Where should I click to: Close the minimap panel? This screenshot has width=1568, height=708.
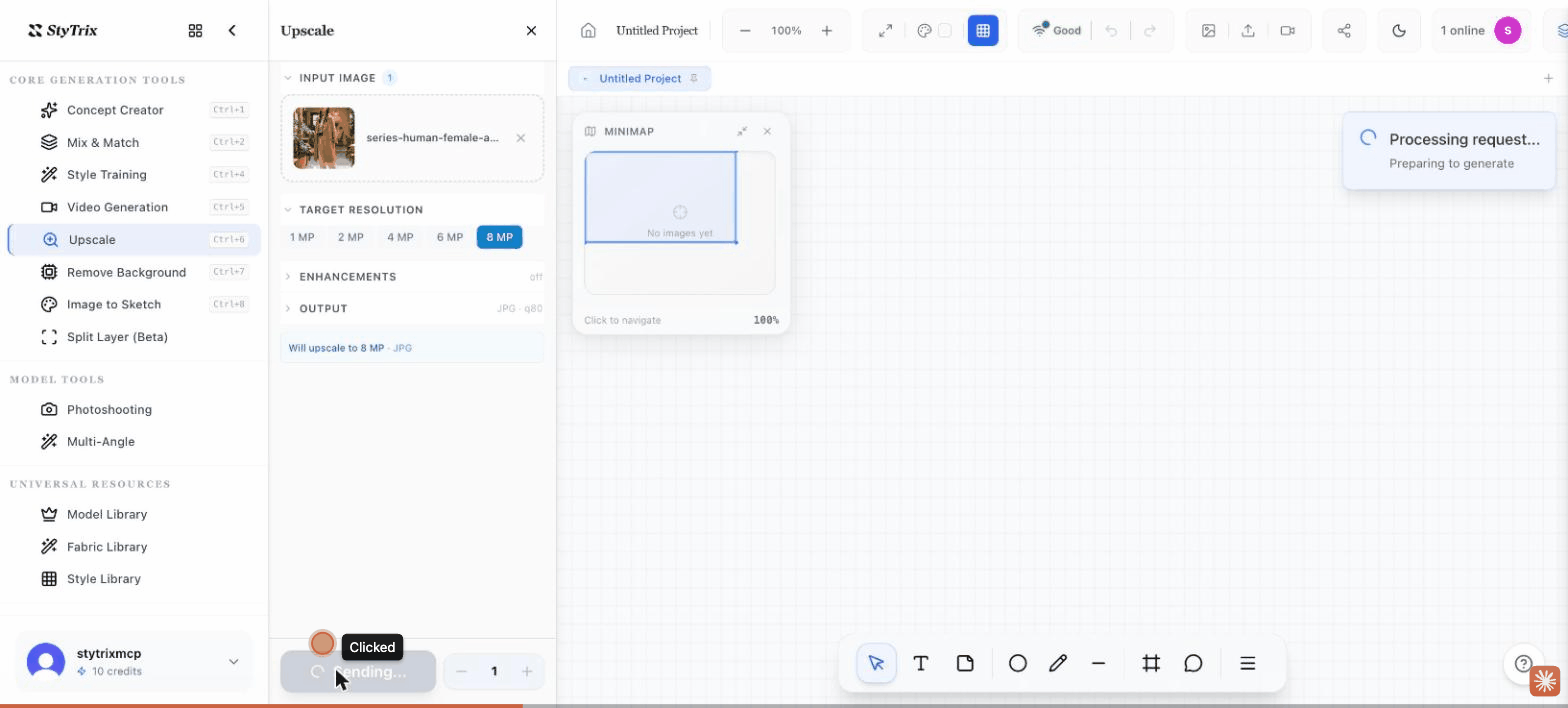(x=767, y=131)
